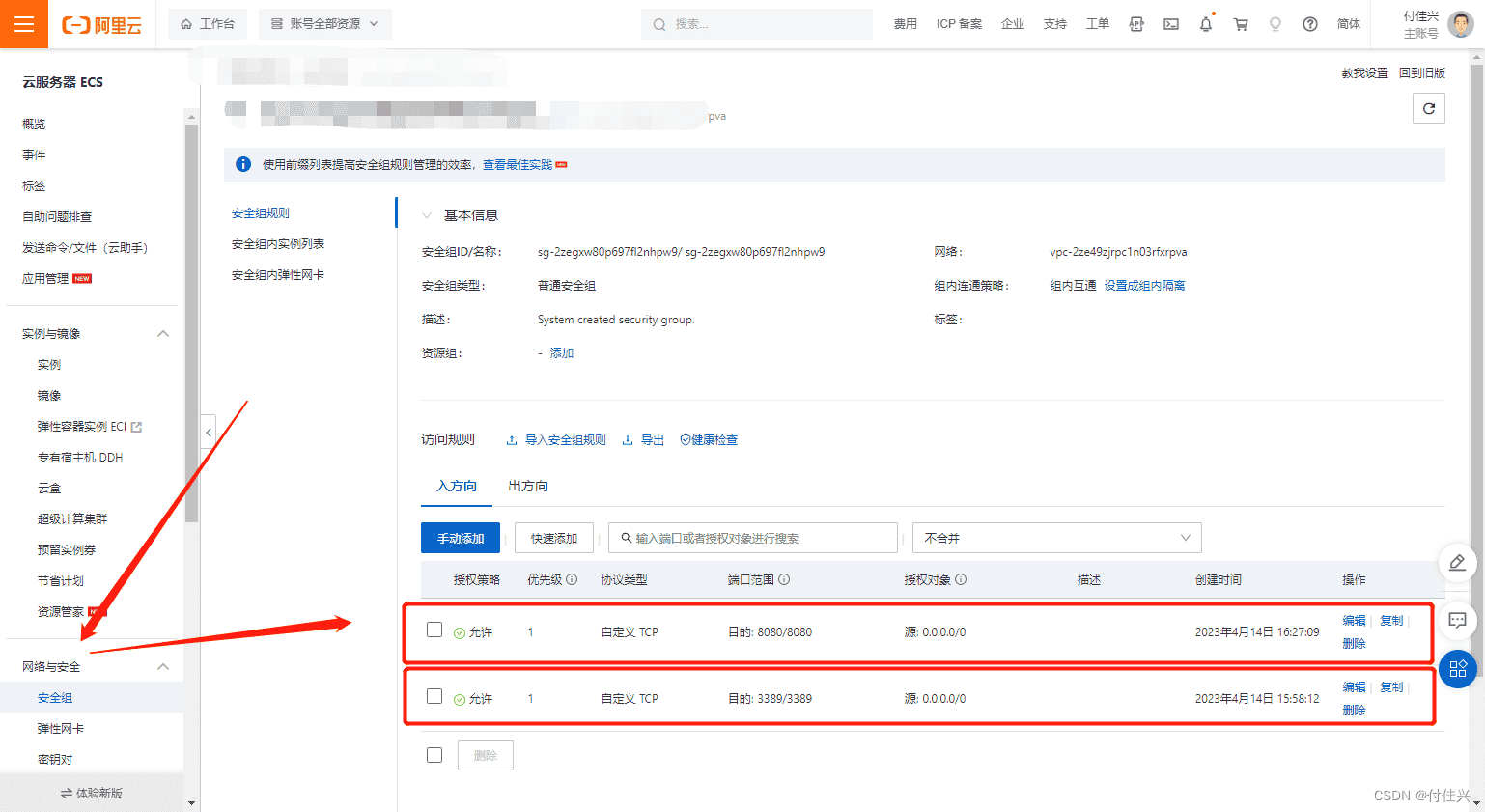
Task: Switch to the 出方向 tab
Action: pos(528,486)
